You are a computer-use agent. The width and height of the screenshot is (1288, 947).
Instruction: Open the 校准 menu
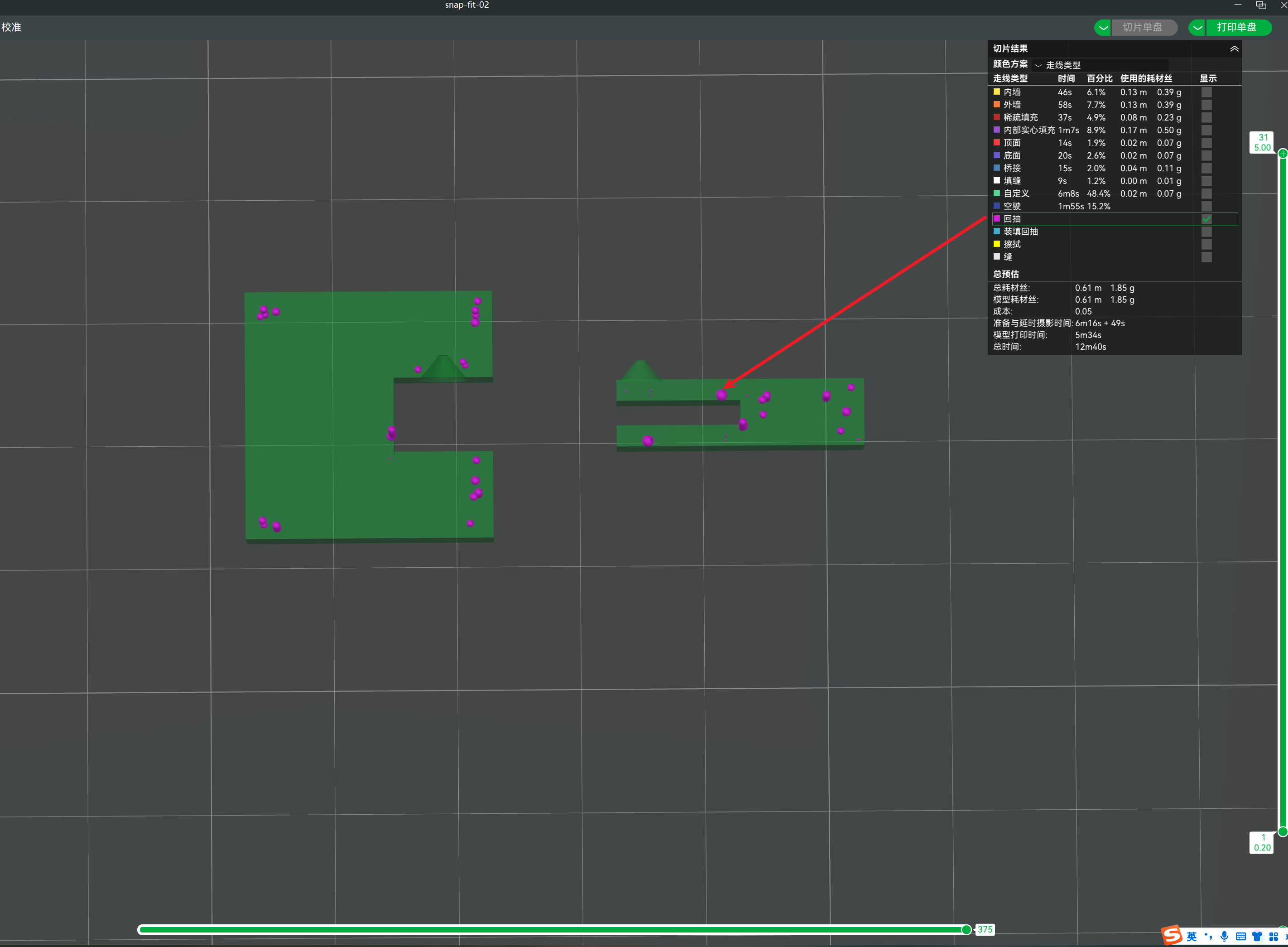click(11, 27)
